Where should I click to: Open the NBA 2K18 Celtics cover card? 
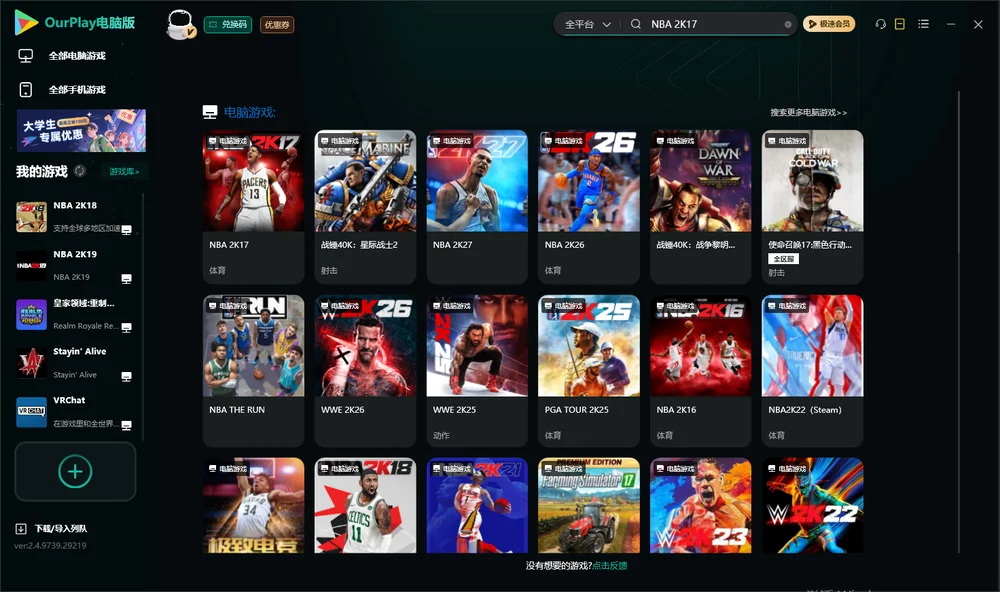[x=365, y=505]
